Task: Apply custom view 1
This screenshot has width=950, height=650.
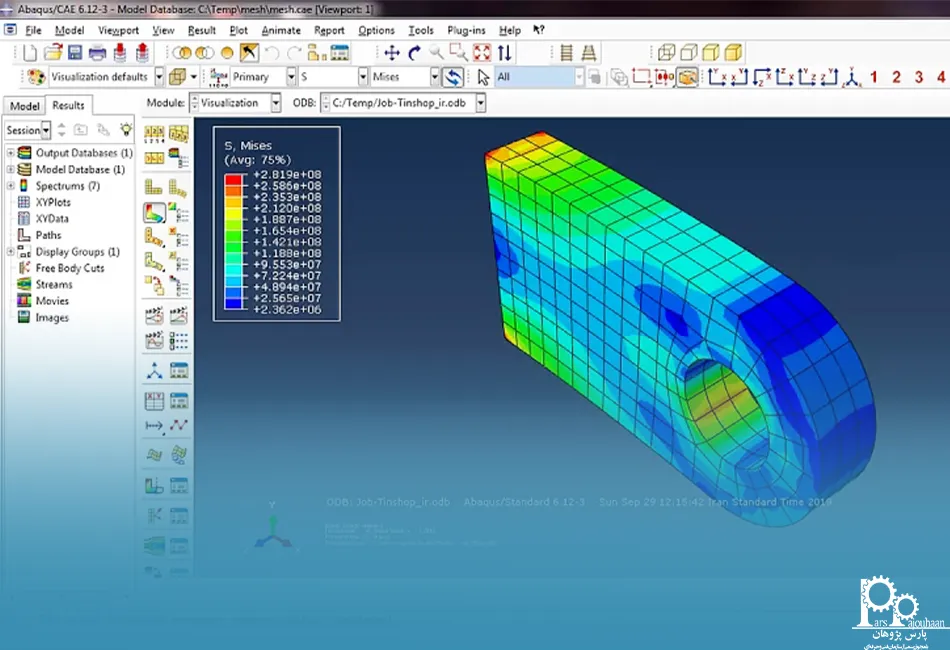Action: (873, 77)
